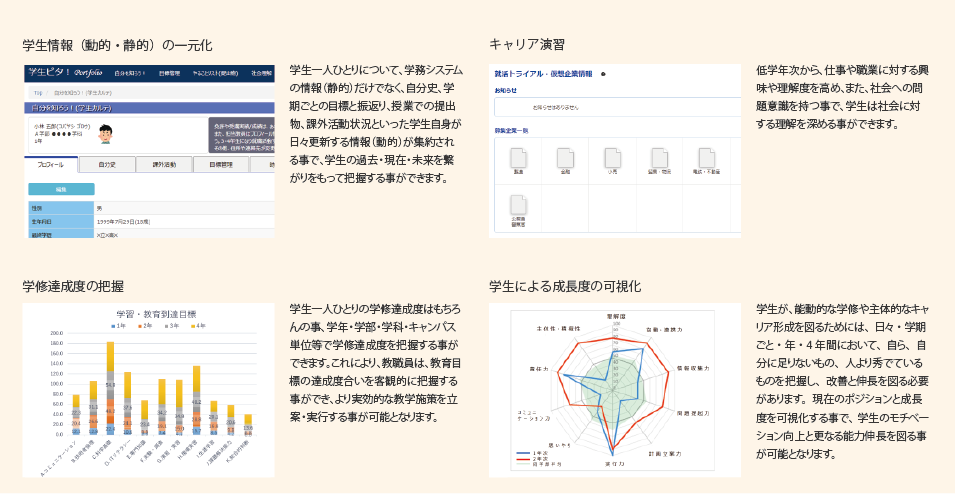Click the 実行力 axis label on radar chart

pos(613,464)
